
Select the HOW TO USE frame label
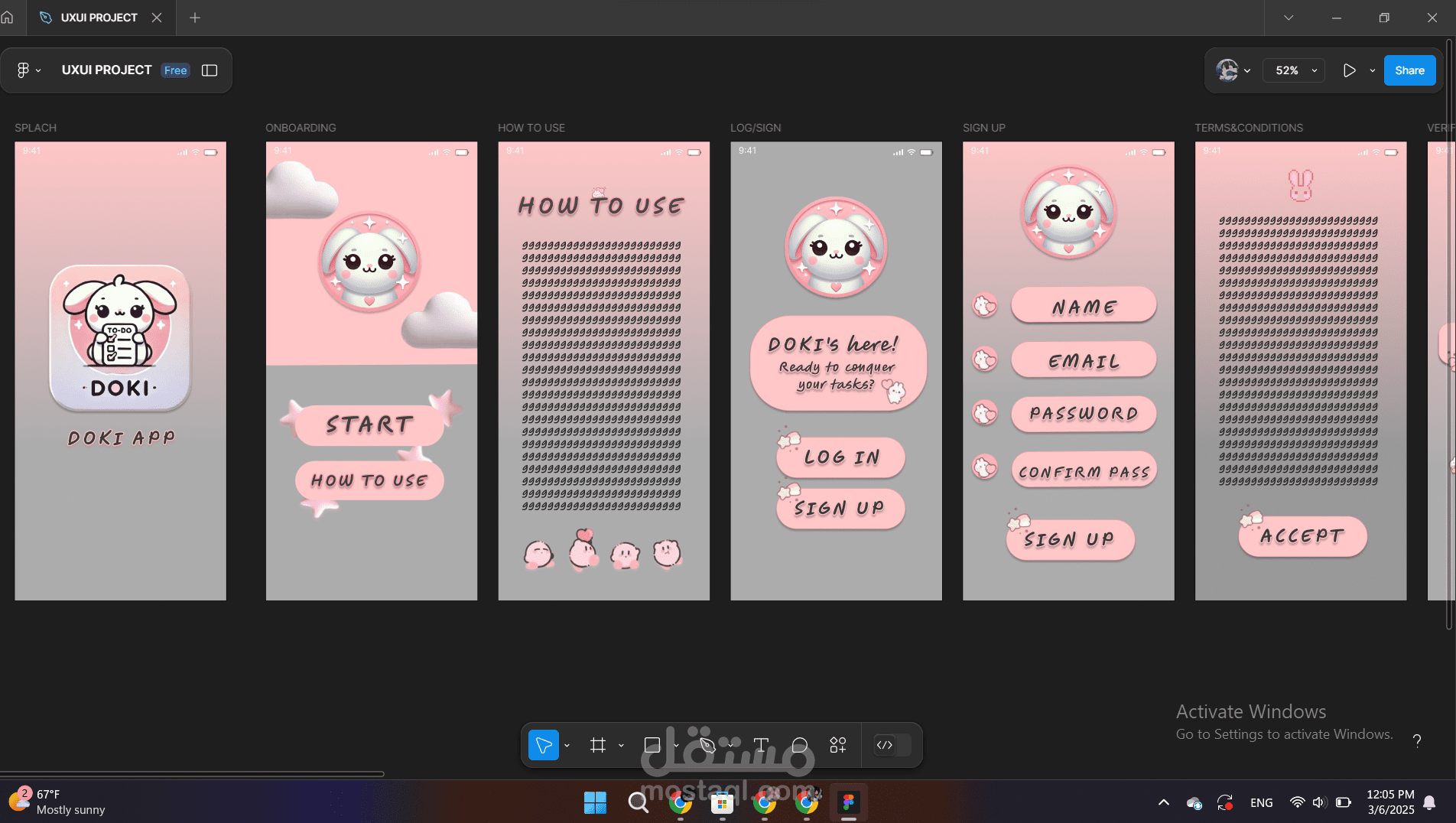tap(531, 128)
